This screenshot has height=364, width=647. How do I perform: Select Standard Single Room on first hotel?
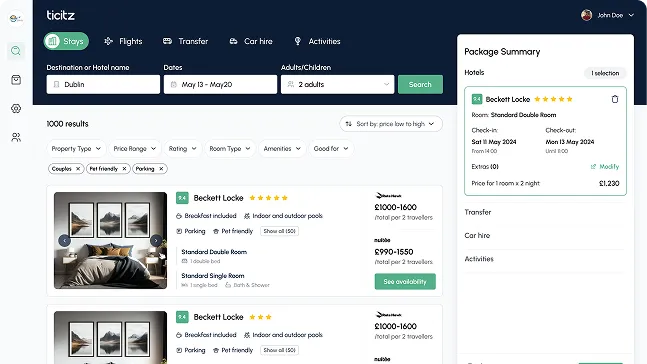pos(213,276)
